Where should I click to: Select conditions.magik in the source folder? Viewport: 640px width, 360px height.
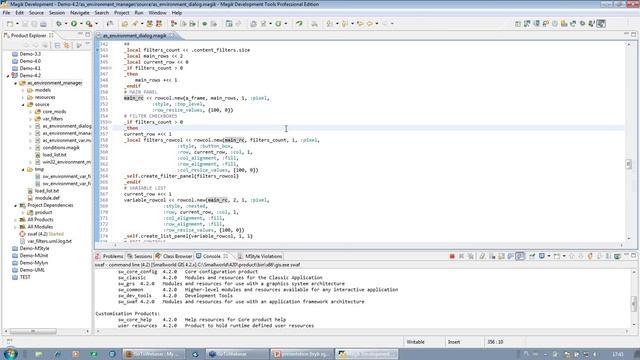coord(61,148)
